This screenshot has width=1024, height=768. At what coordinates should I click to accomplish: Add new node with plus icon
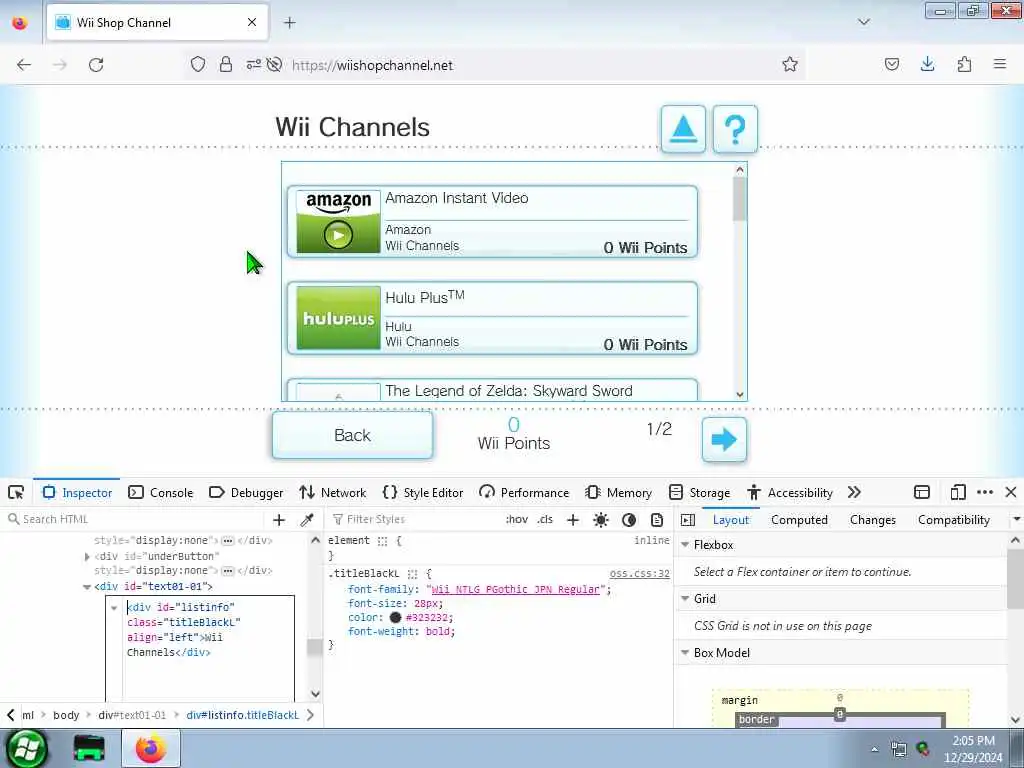pyautogui.click(x=279, y=520)
